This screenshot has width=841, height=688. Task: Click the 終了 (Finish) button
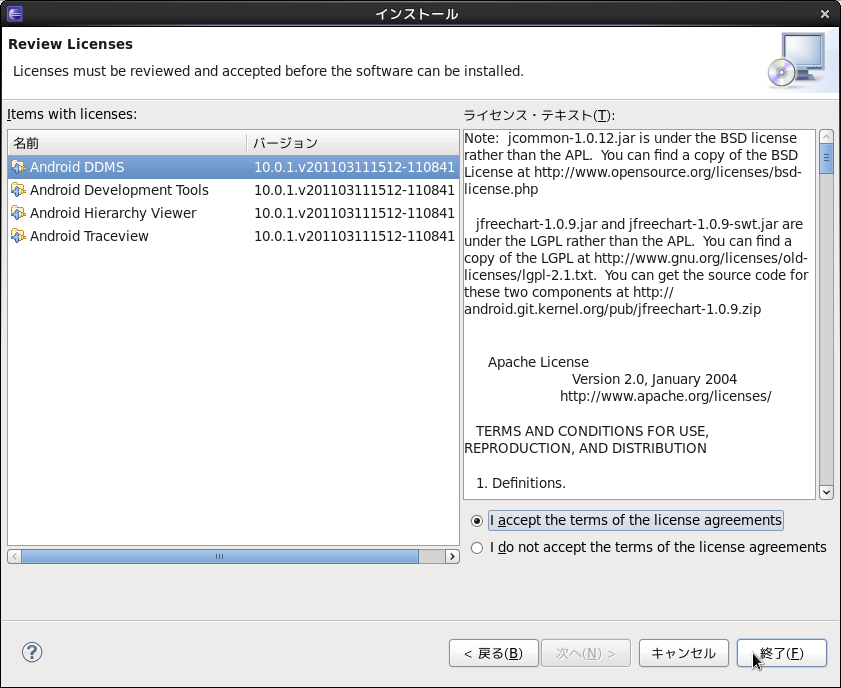pos(781,653)
